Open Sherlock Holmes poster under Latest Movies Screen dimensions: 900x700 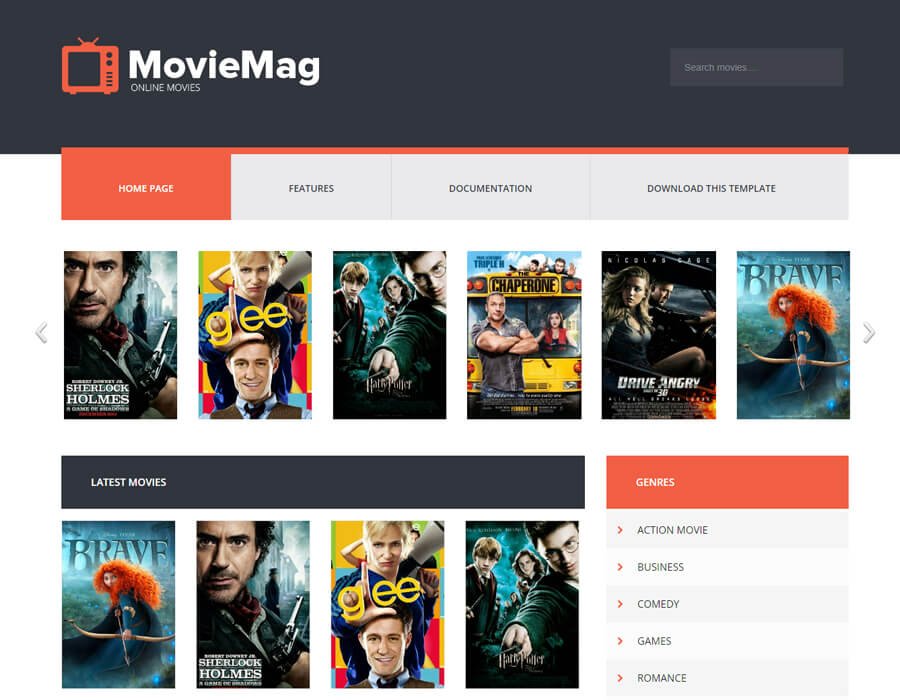click(253, 604)
